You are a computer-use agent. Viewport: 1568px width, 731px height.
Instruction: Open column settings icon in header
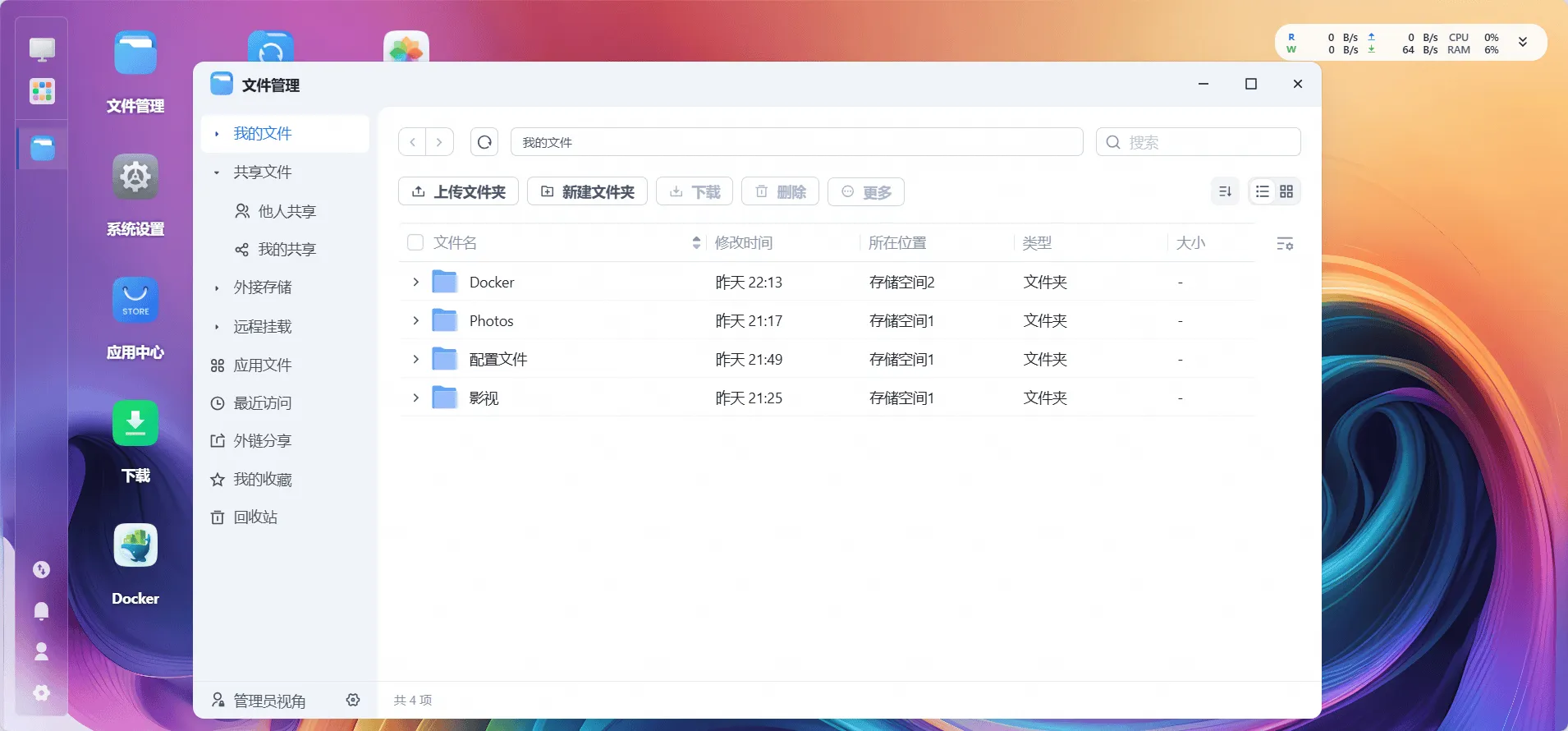point(1285,243)
